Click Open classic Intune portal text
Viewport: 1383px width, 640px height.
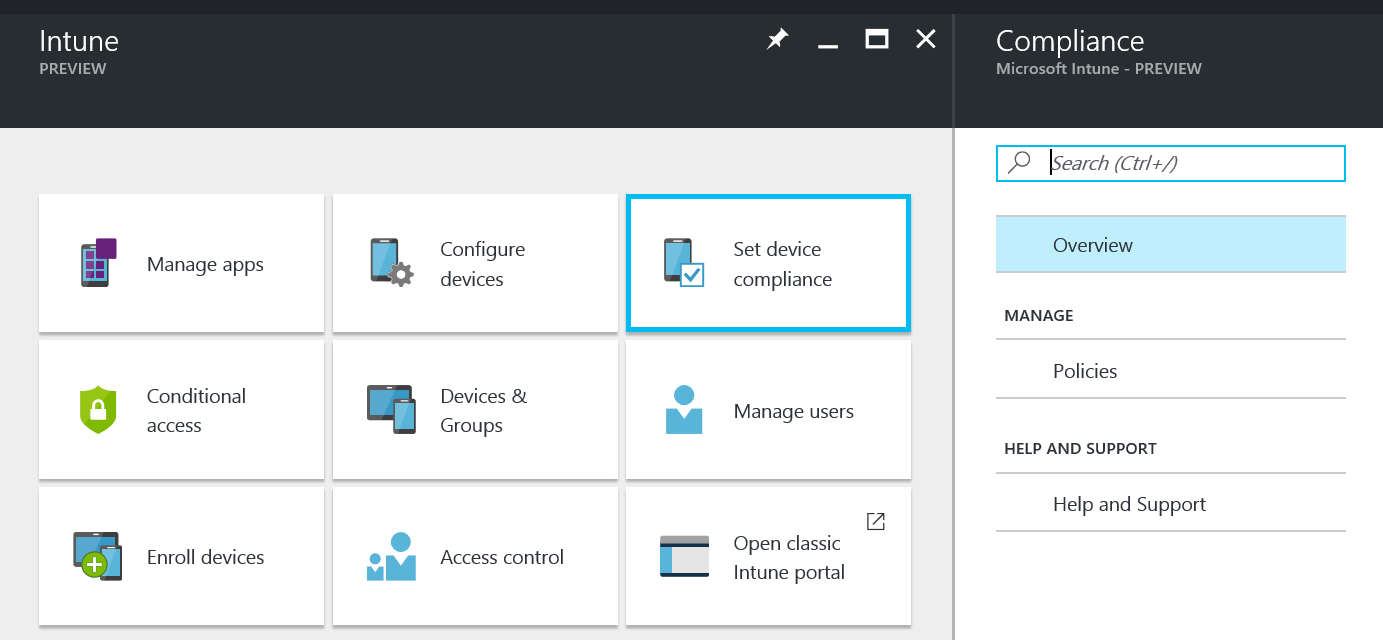click(788, 558)
